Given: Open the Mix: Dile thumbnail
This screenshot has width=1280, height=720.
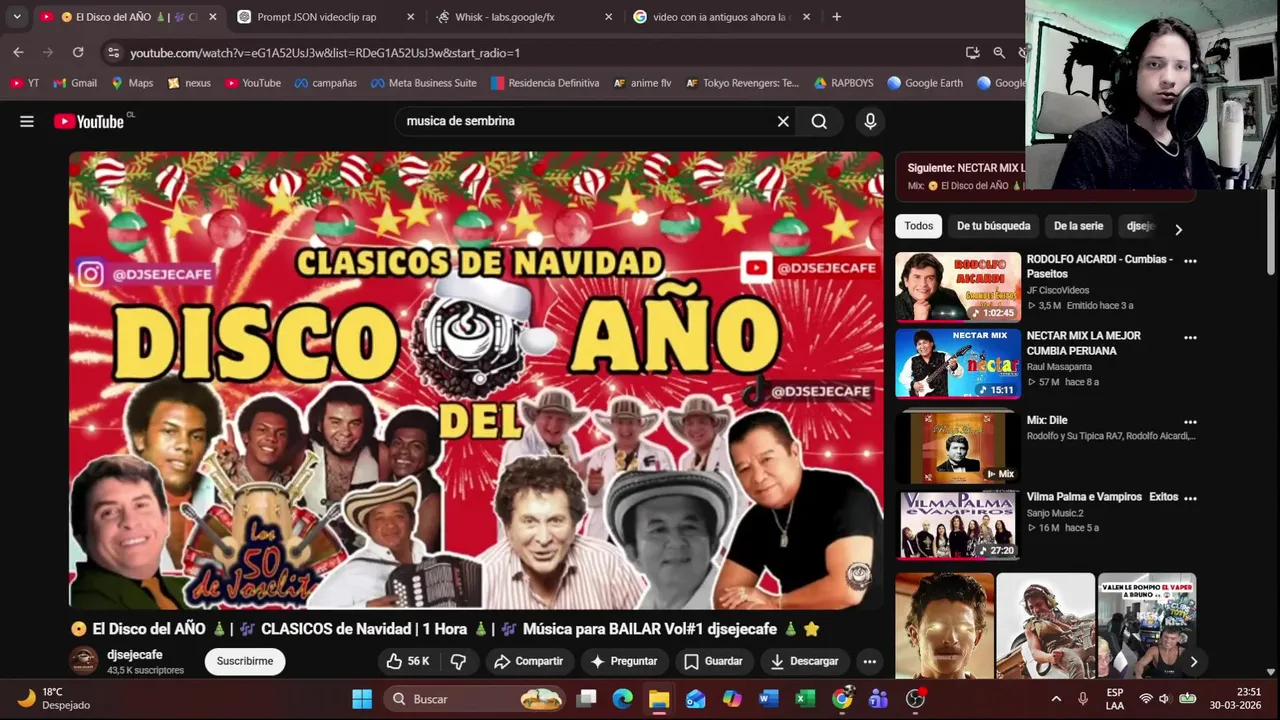Looking at the screenshot, I should [x=958, y=447].
